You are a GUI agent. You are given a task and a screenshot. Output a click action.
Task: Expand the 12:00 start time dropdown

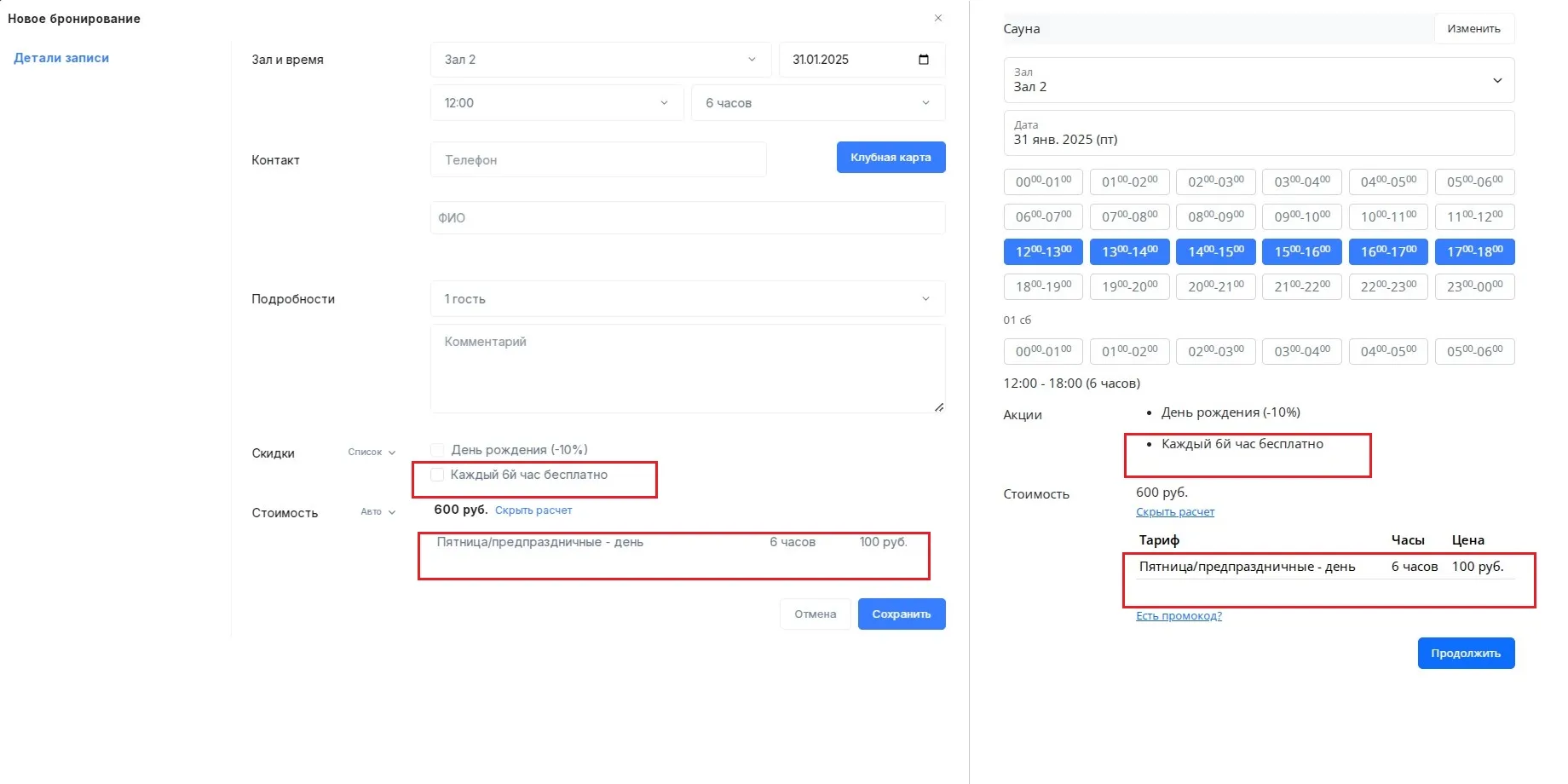pos(556,103)
